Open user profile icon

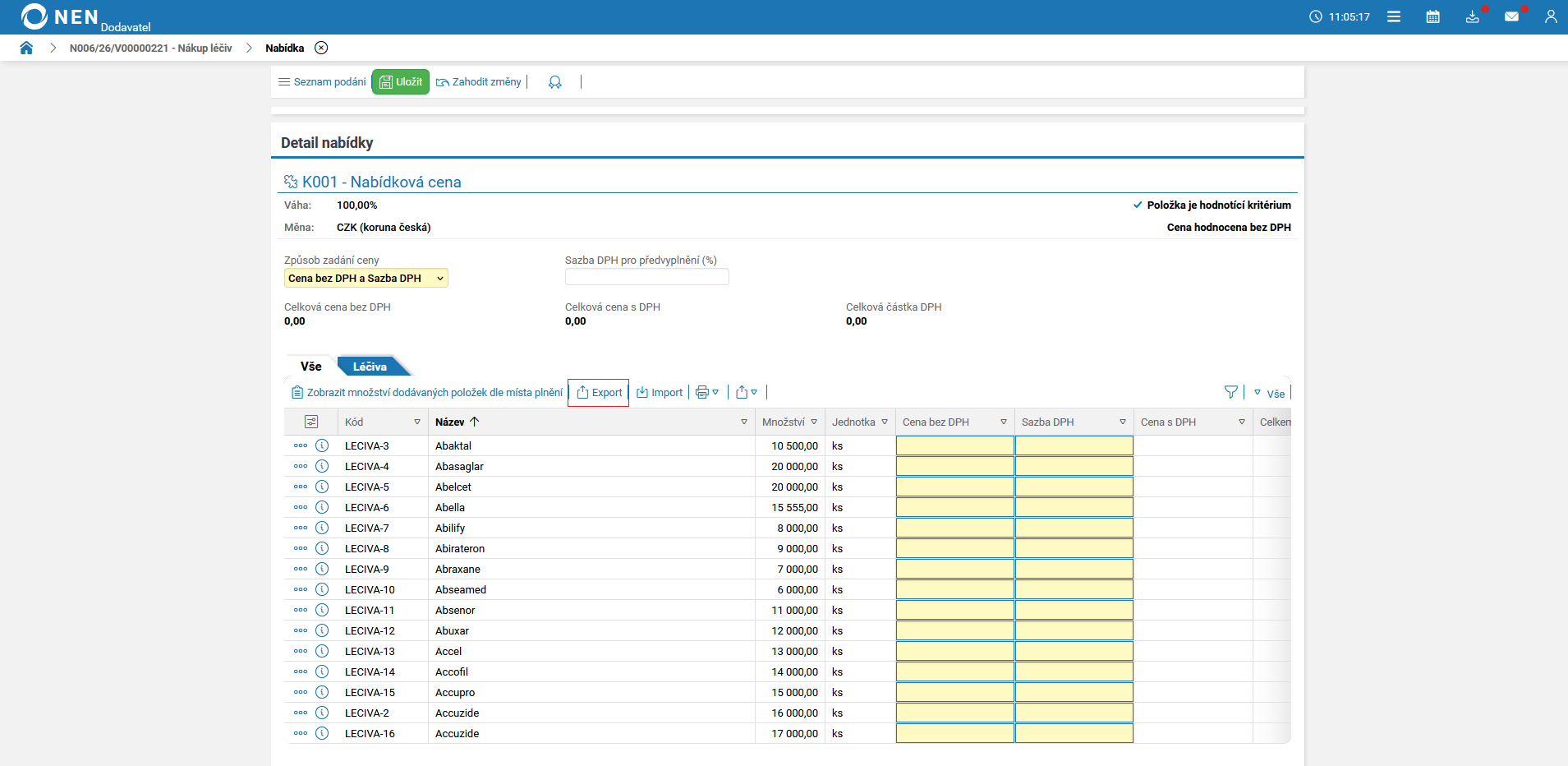pos(1550,16)
